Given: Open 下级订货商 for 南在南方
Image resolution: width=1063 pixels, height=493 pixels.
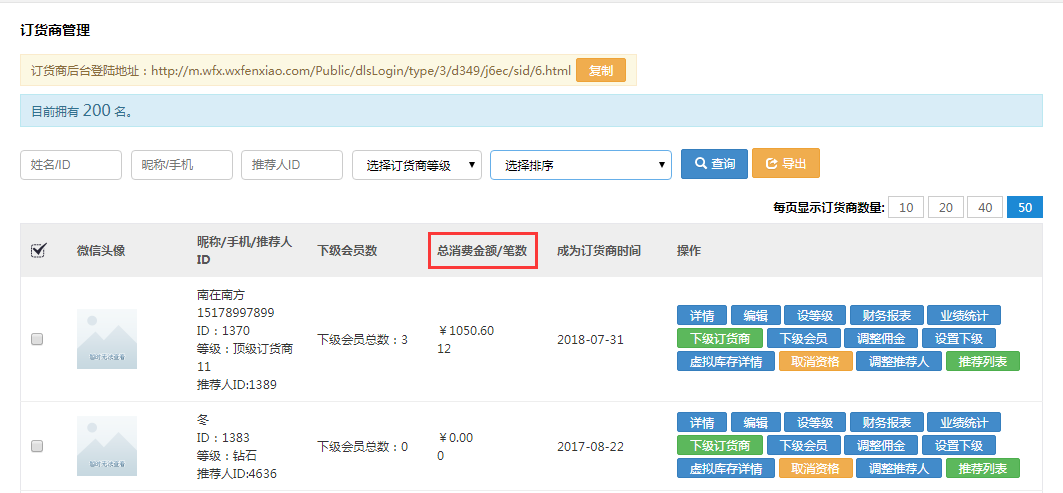Looking at the screenshot, I should [x=720, y=338].
